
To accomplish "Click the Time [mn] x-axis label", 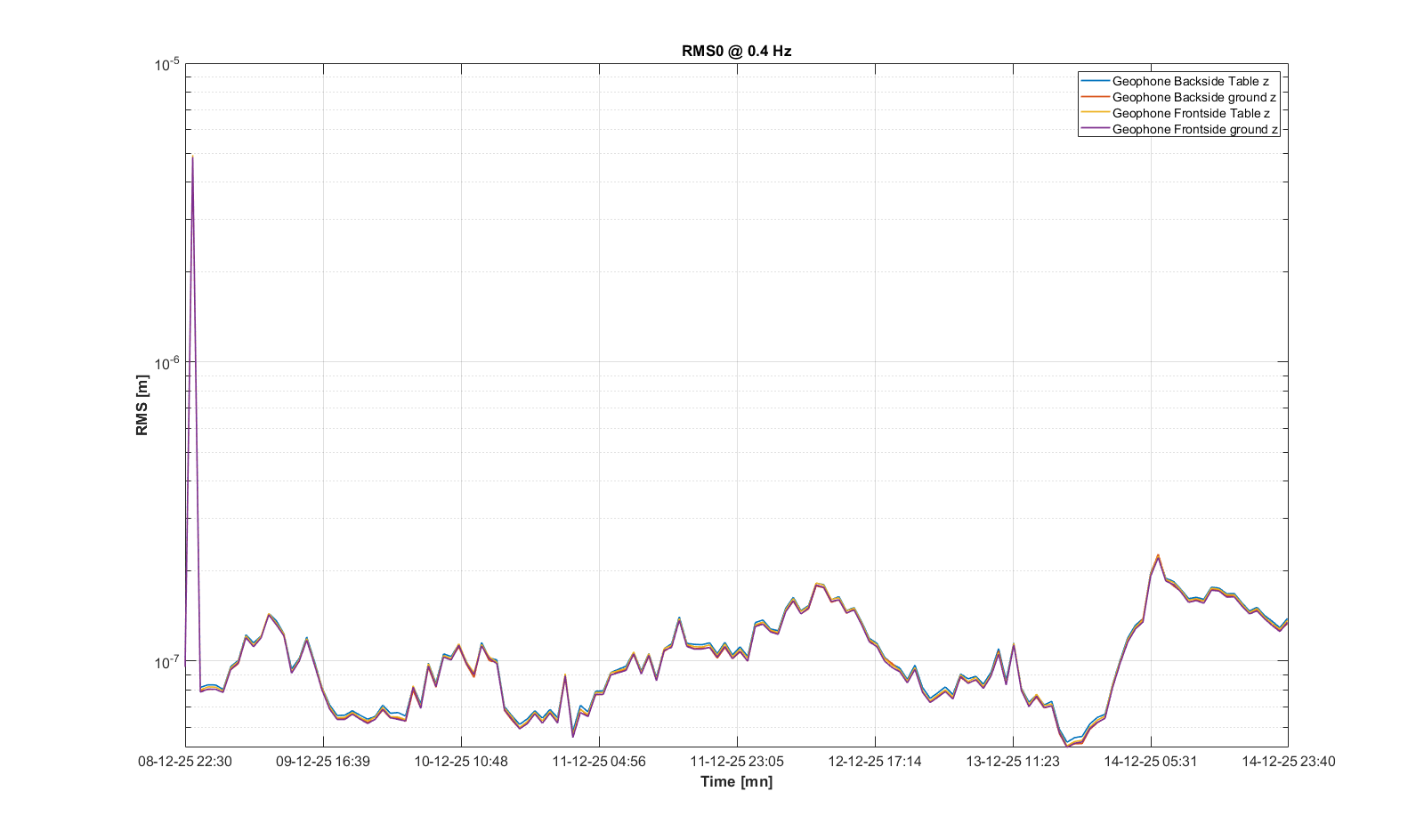I will coord(736,781).
